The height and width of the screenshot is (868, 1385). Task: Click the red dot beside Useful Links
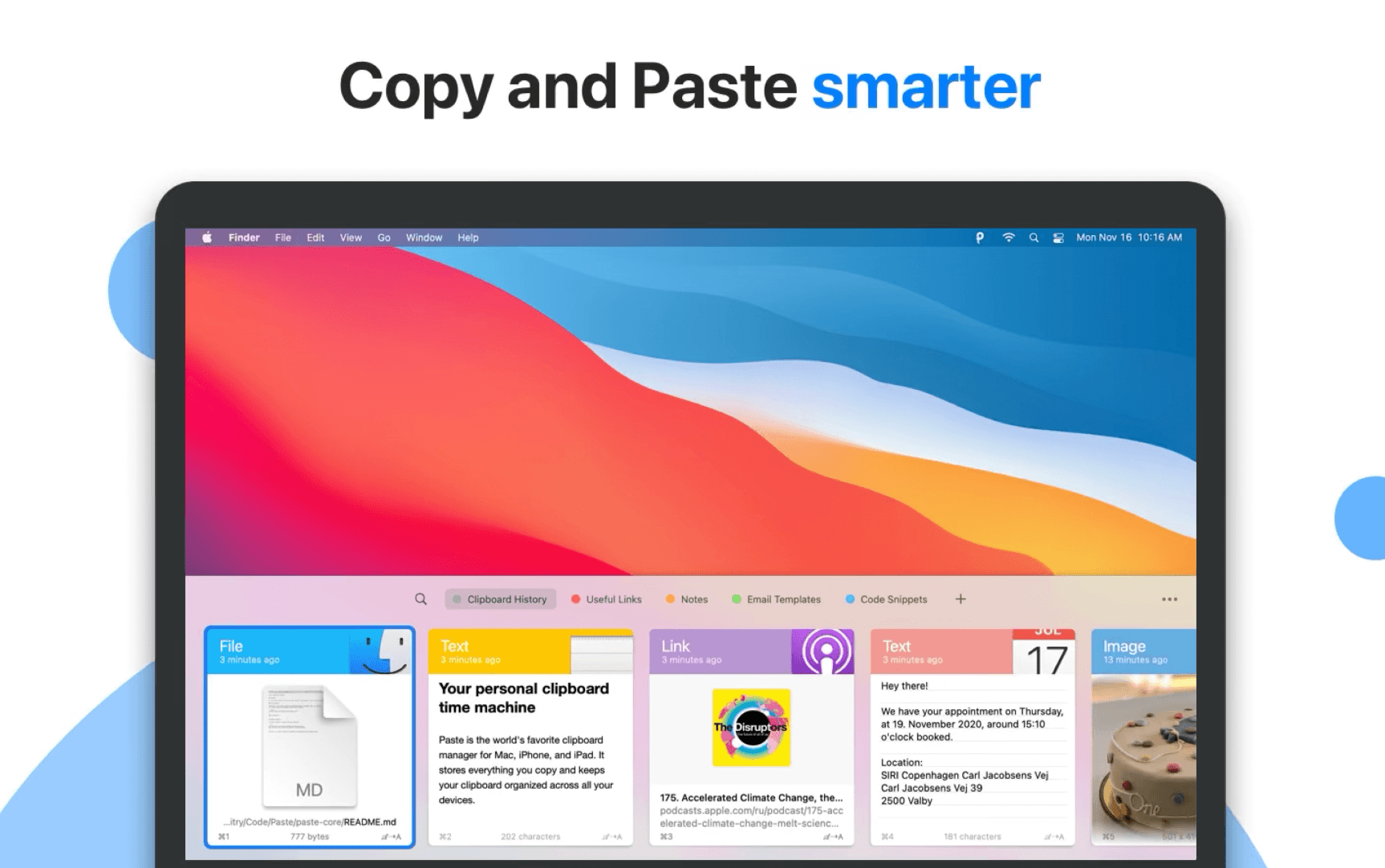tap(575, 599)
